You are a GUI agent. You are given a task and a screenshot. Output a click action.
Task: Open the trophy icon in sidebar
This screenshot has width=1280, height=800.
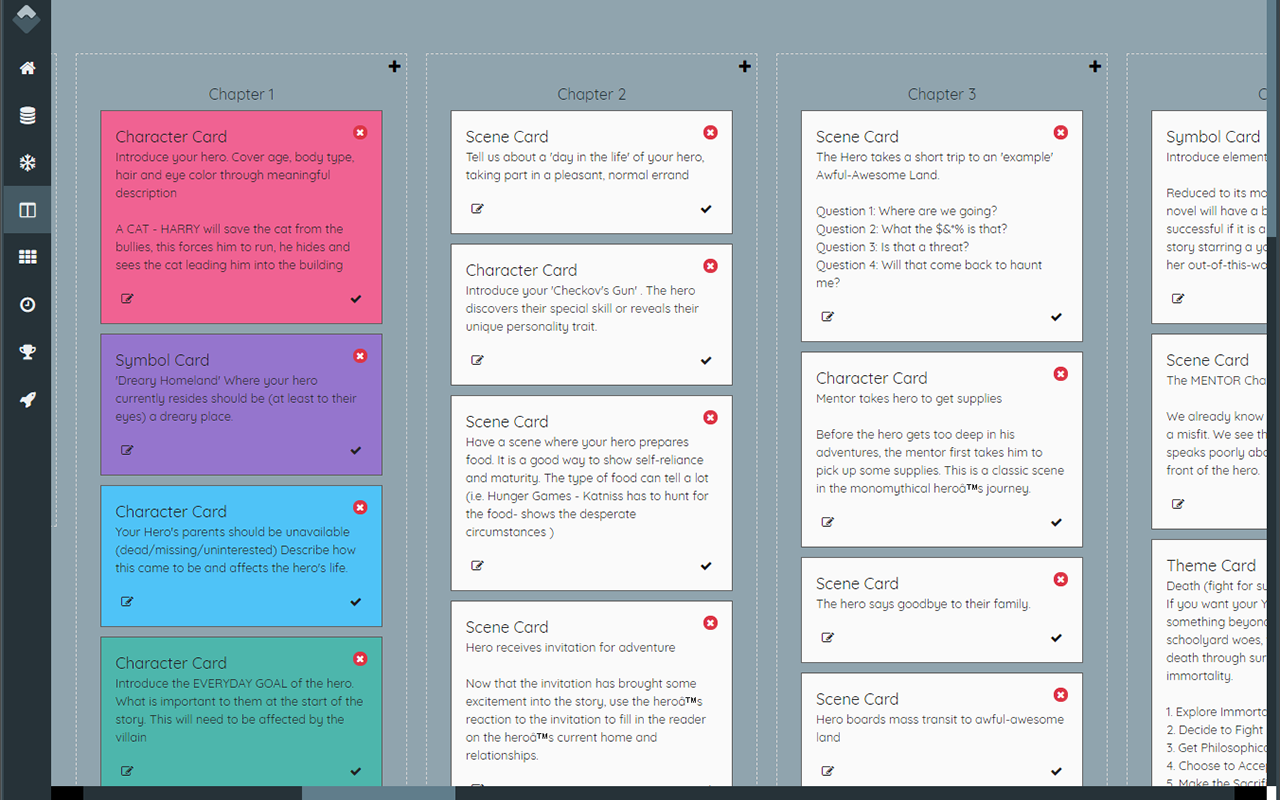27,352
